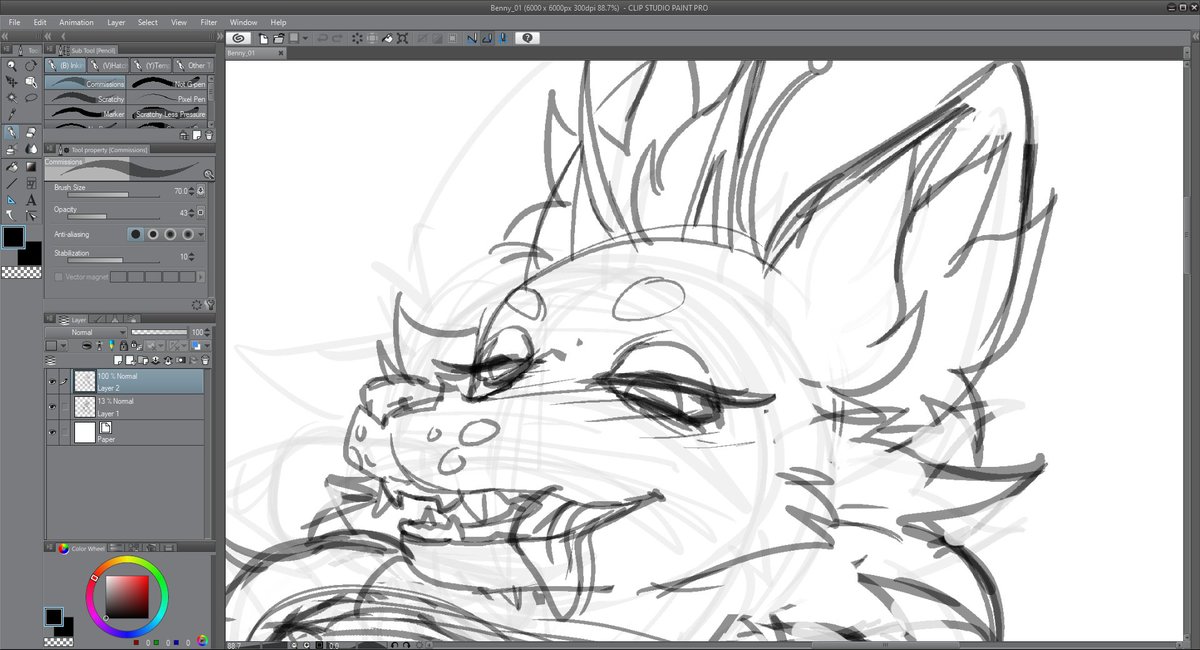Image resolution: width=1200 pixels, height=650 pixels.
Task: Click the Open file folder icon
Action: [279, 38]
